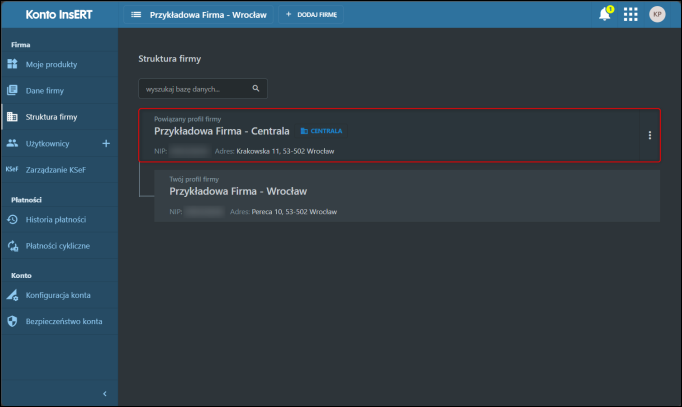Open Dane firmy in sidebar

click(45, 91)
